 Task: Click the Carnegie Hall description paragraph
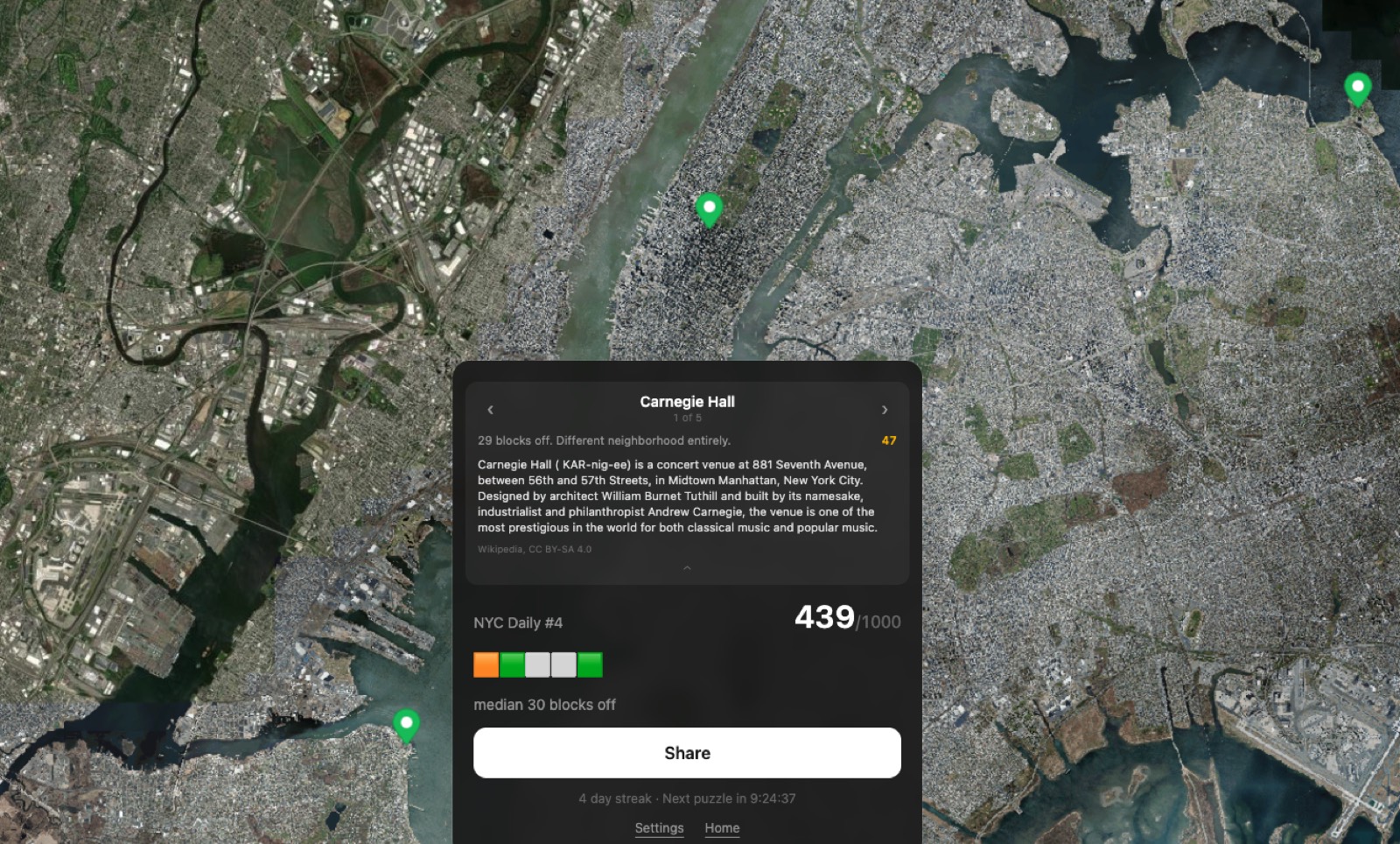(677, 496)
